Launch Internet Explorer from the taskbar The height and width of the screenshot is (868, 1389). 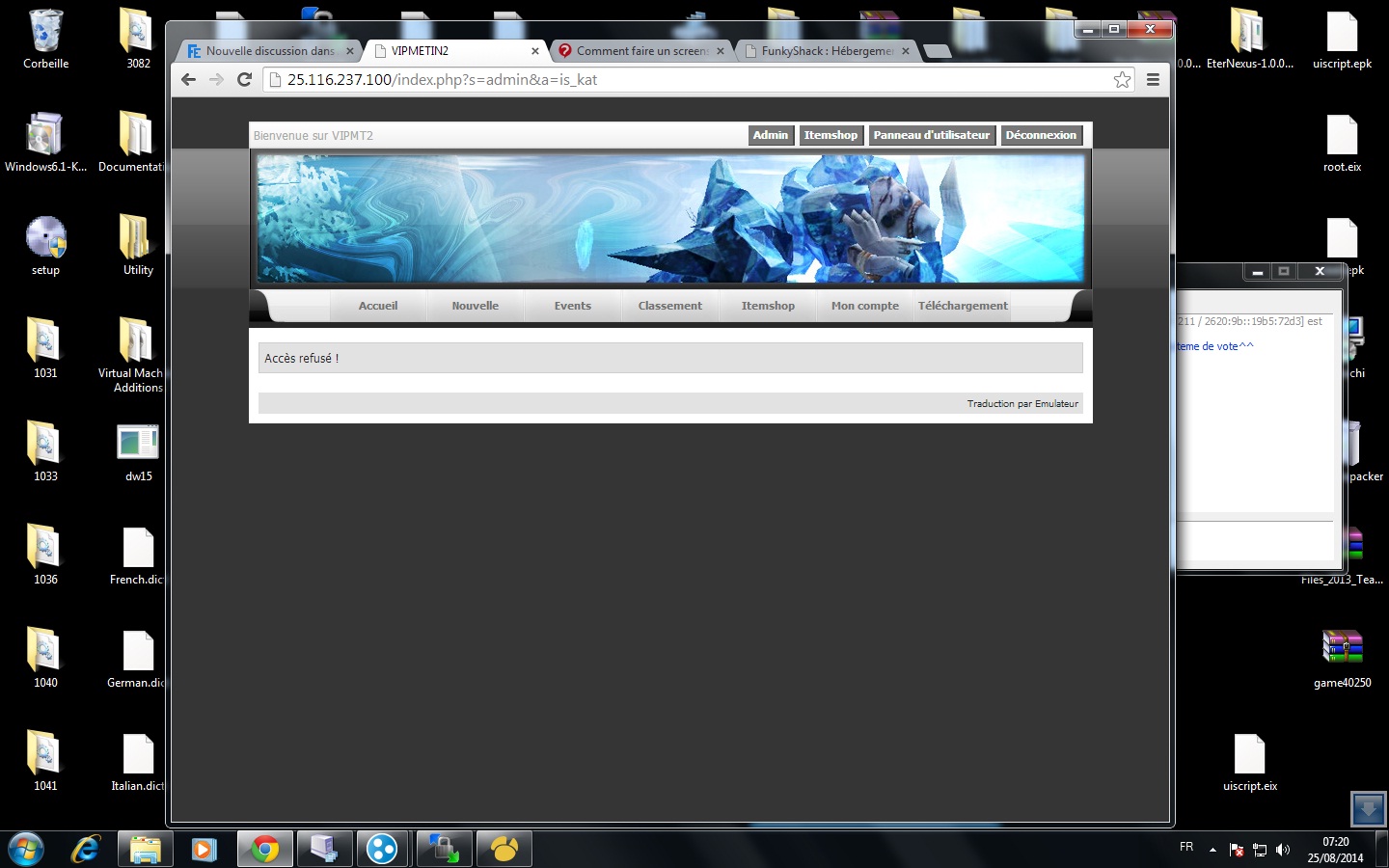coord(86,849)
